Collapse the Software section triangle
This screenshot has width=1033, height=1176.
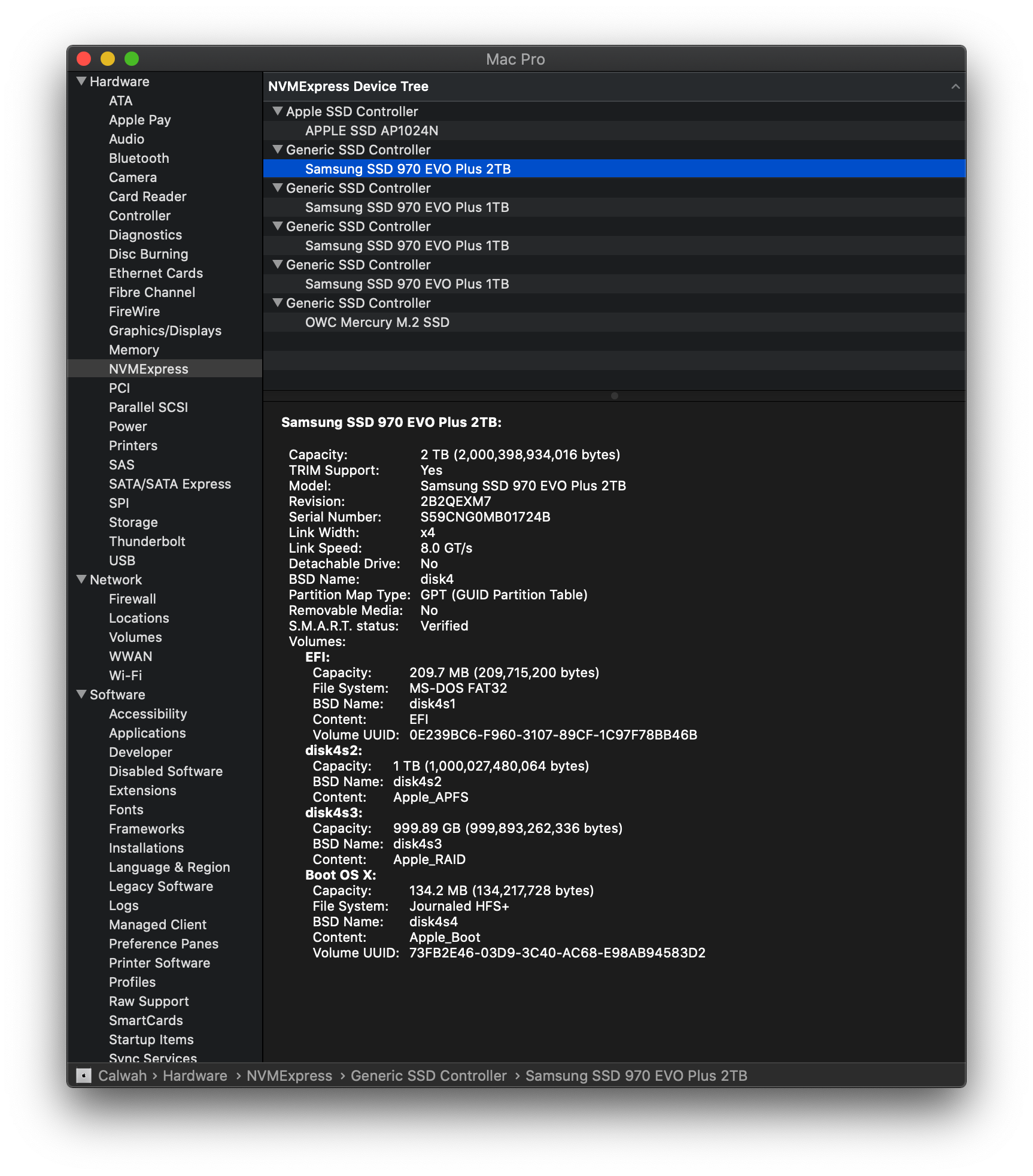tap(82, 695)
